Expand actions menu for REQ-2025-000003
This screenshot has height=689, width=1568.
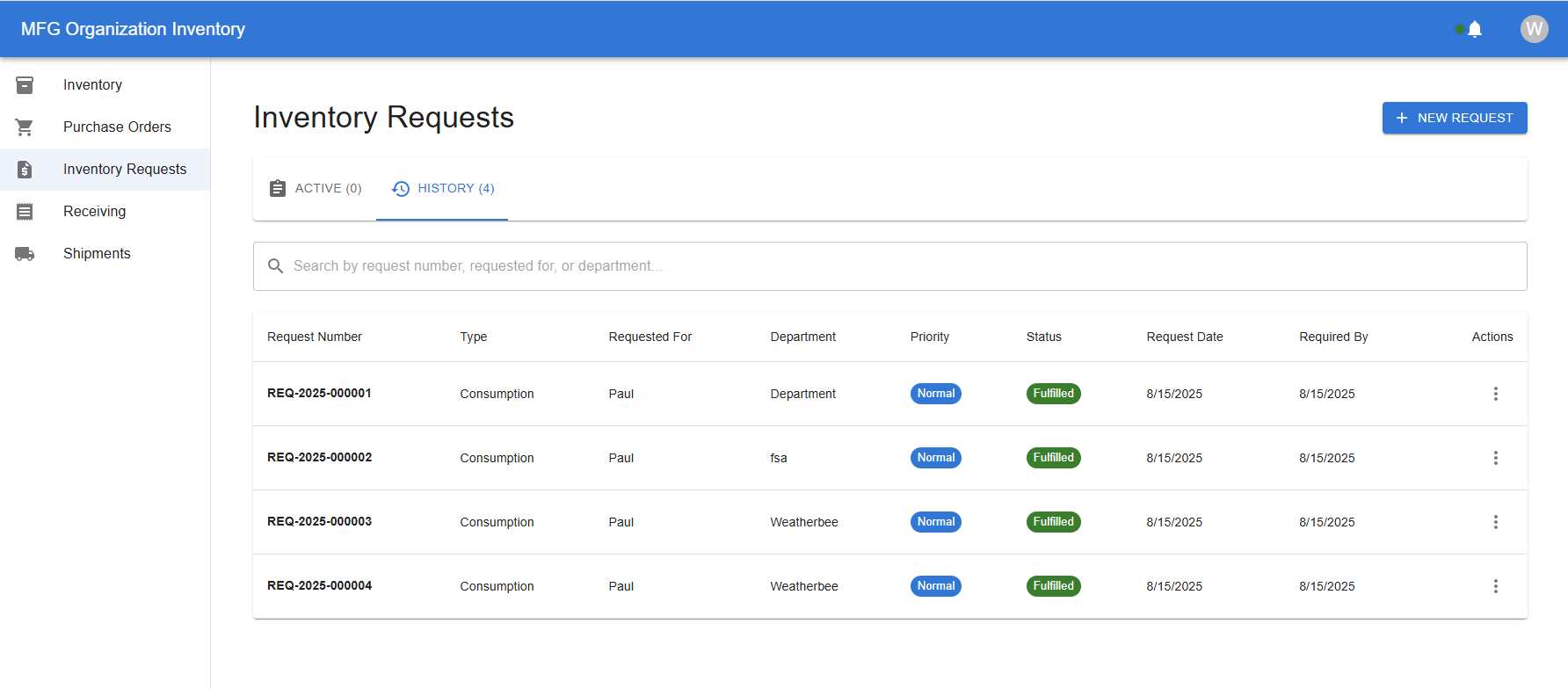click(x=1495, y=522)
